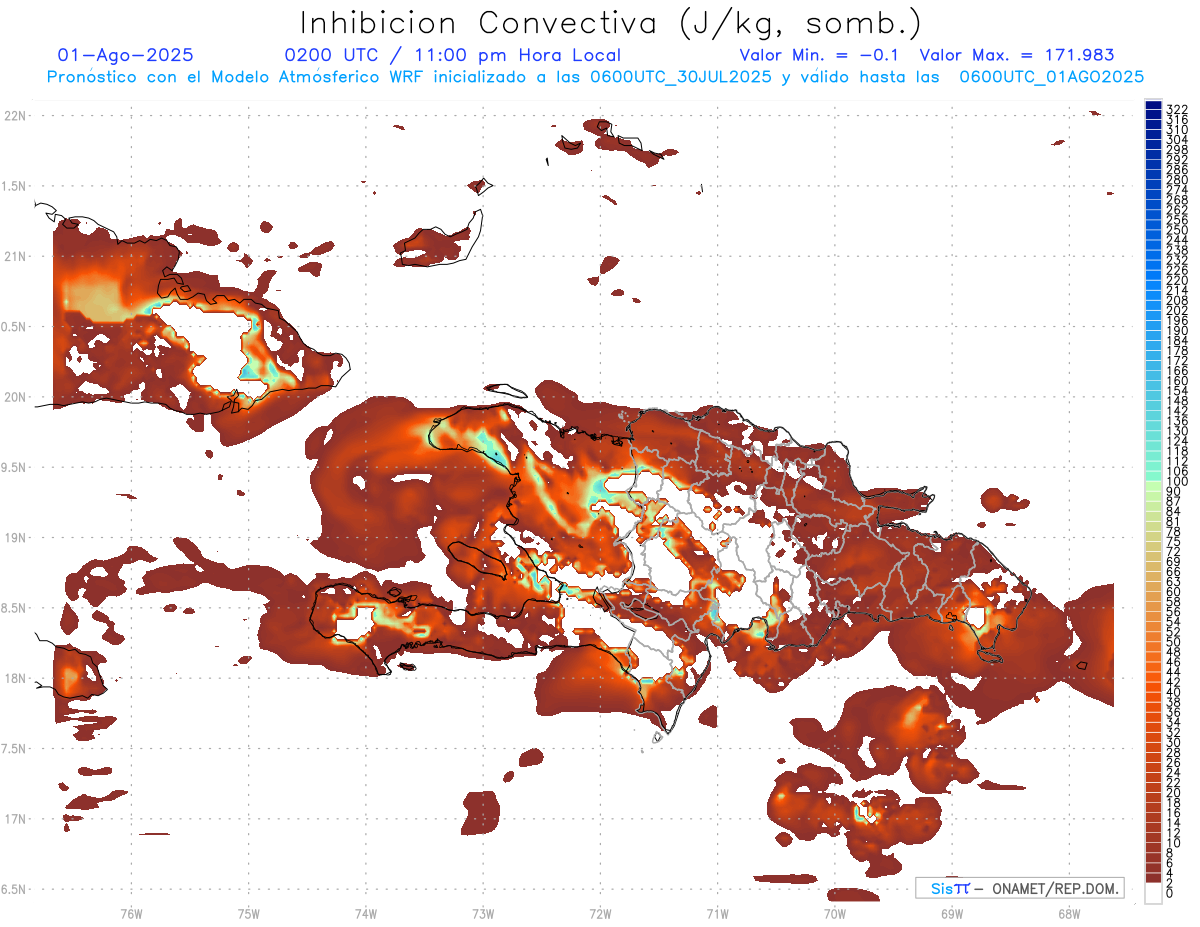
Task: Click the 73W longitude label
Action: click(483, 912)
